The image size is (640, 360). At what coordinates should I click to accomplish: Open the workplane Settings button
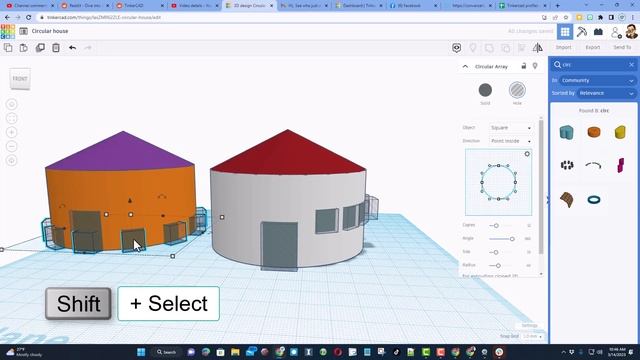(529, 325)
